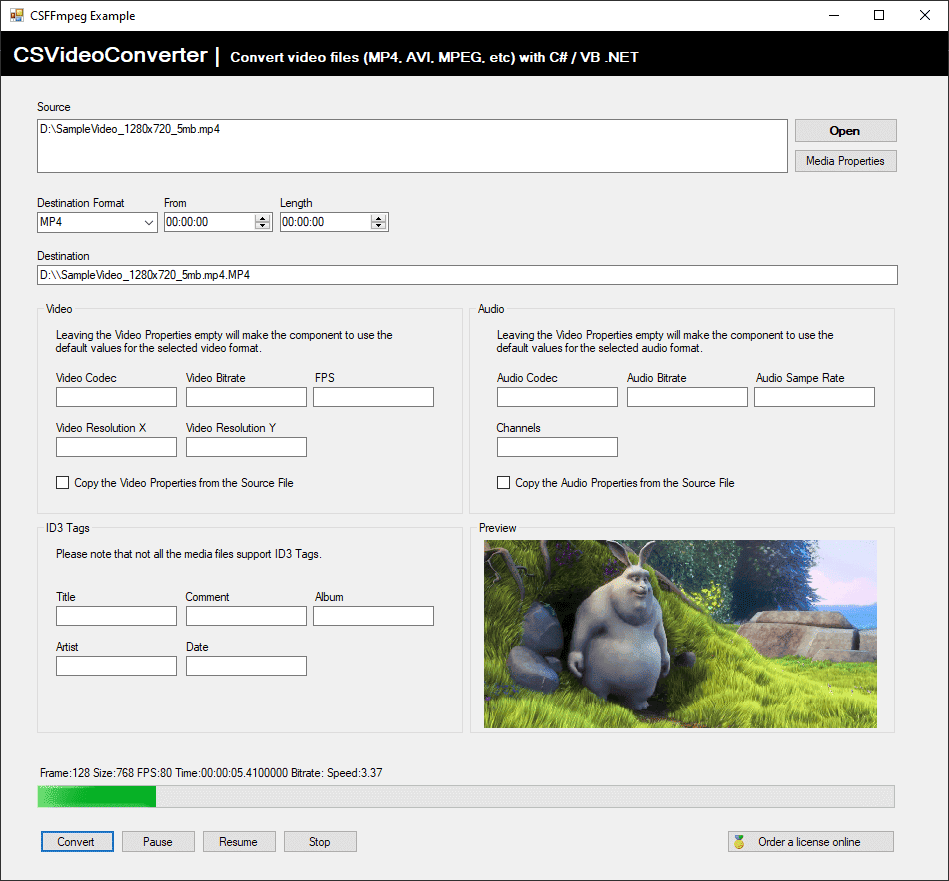Screen dimensions: 949x881
Task: Click the medal icon on license button
Action: (739, 841)
